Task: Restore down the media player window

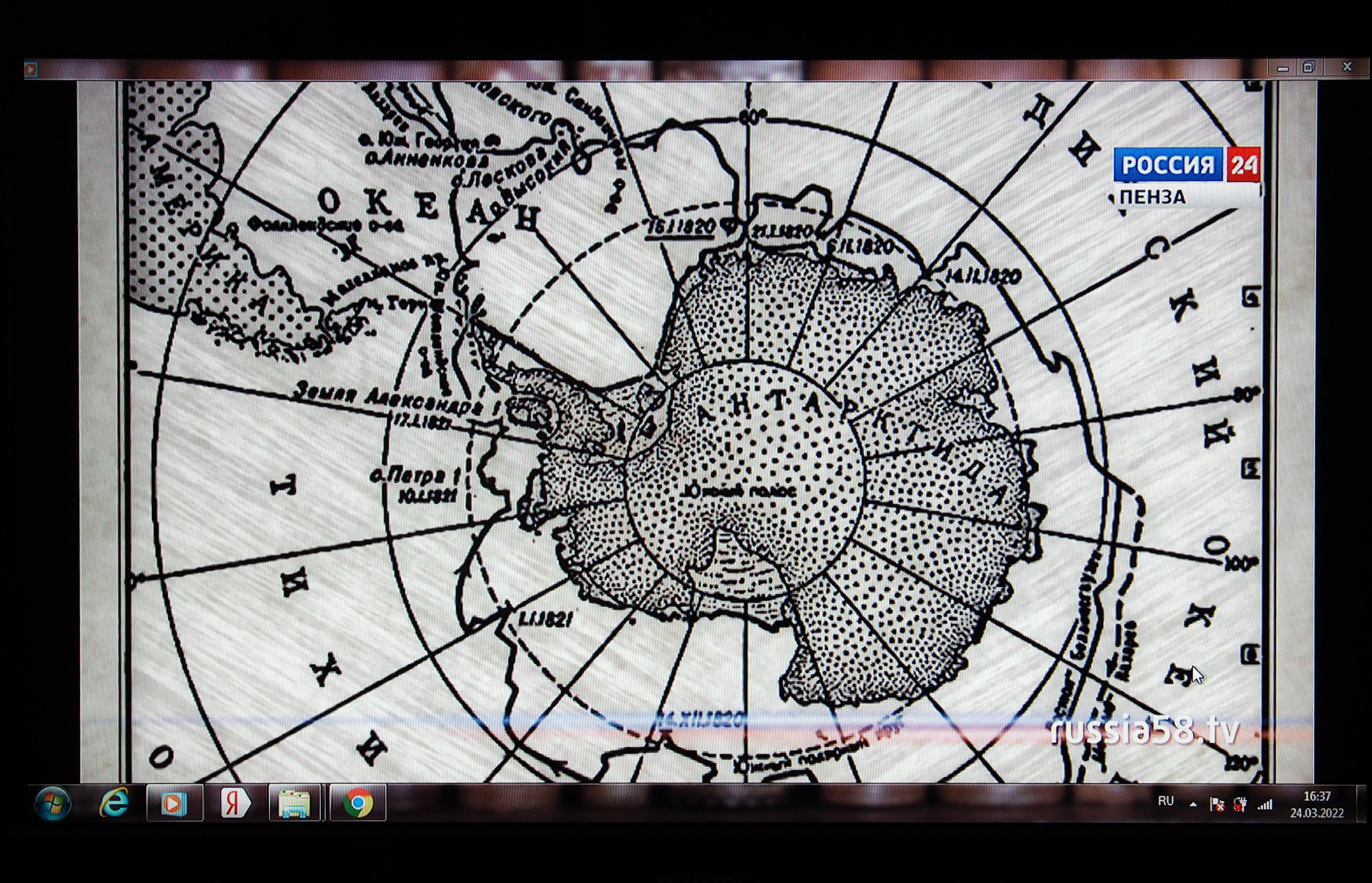Action: click(1309, 68)
